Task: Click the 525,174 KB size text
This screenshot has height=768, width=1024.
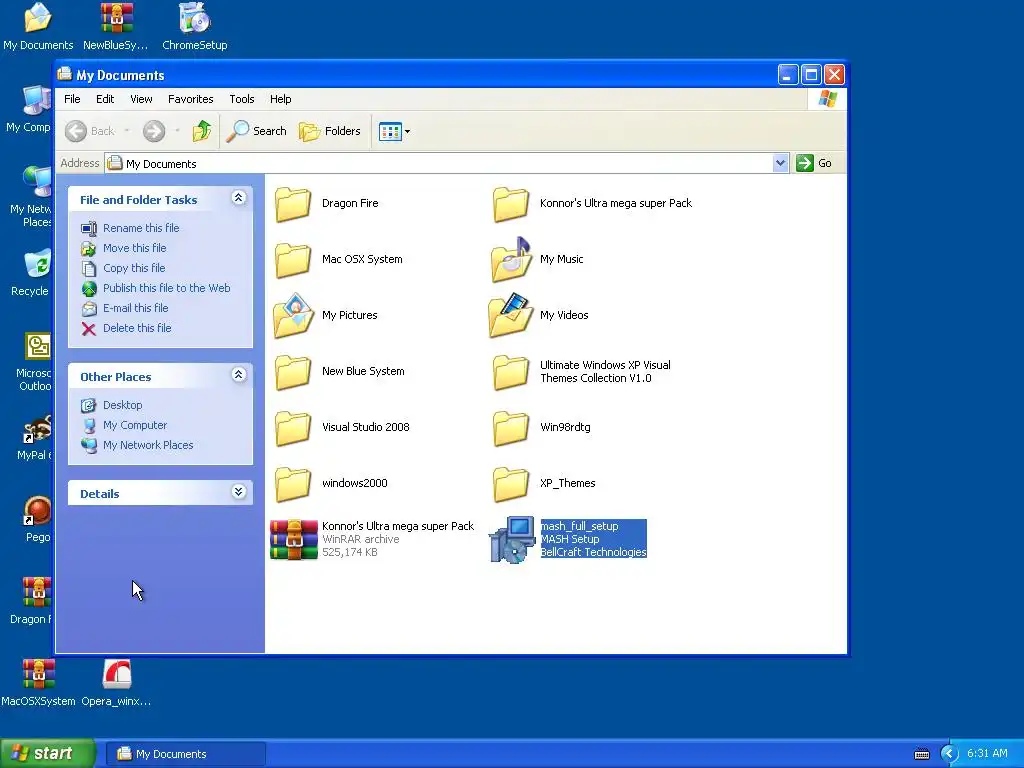Action: point(349,552)
